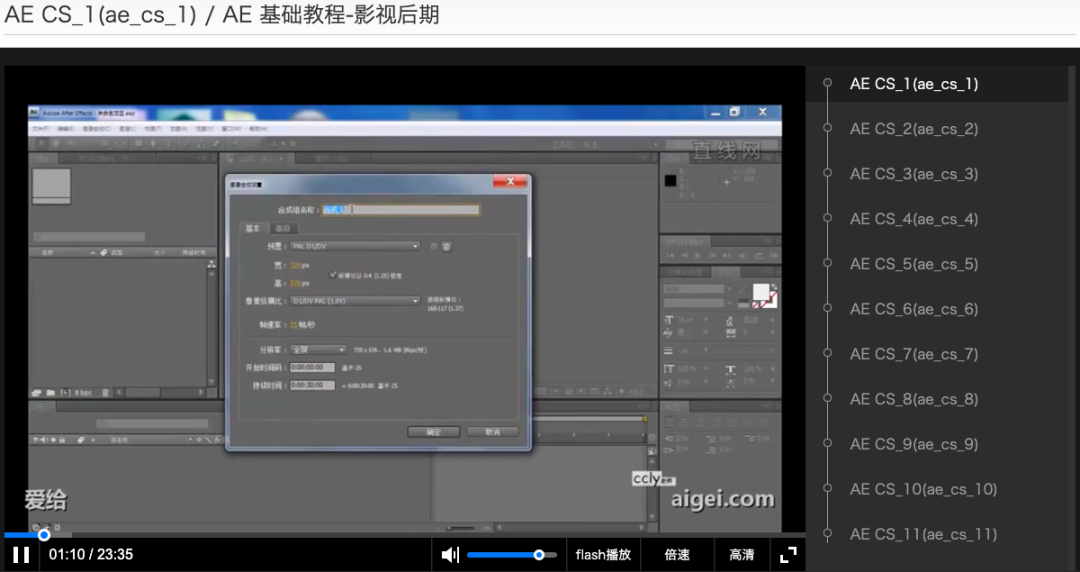Open playlist item AE CS_4(ae_cs_4)

pyautogui.click(x=913, y=219)
